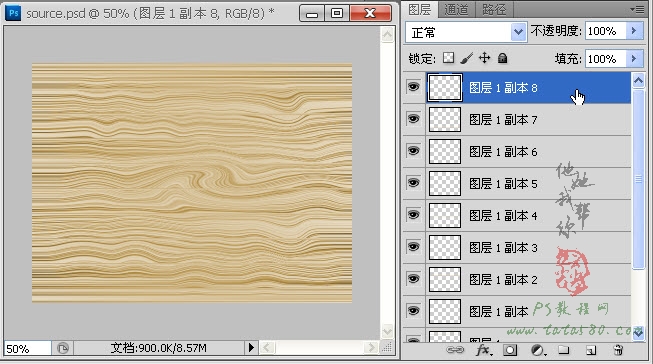Click the link layers icon

[455, 350]
